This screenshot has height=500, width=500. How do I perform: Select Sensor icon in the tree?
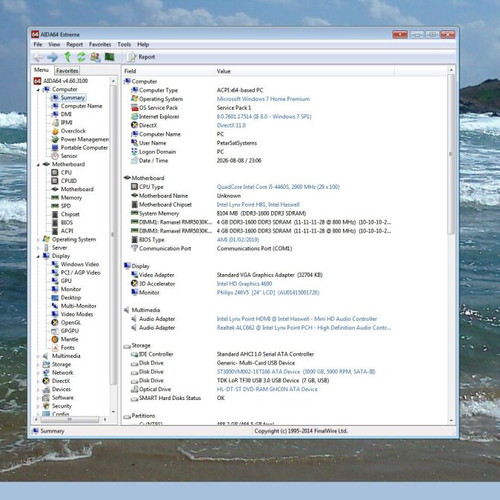pyautogui.click(x=55, y=156)
